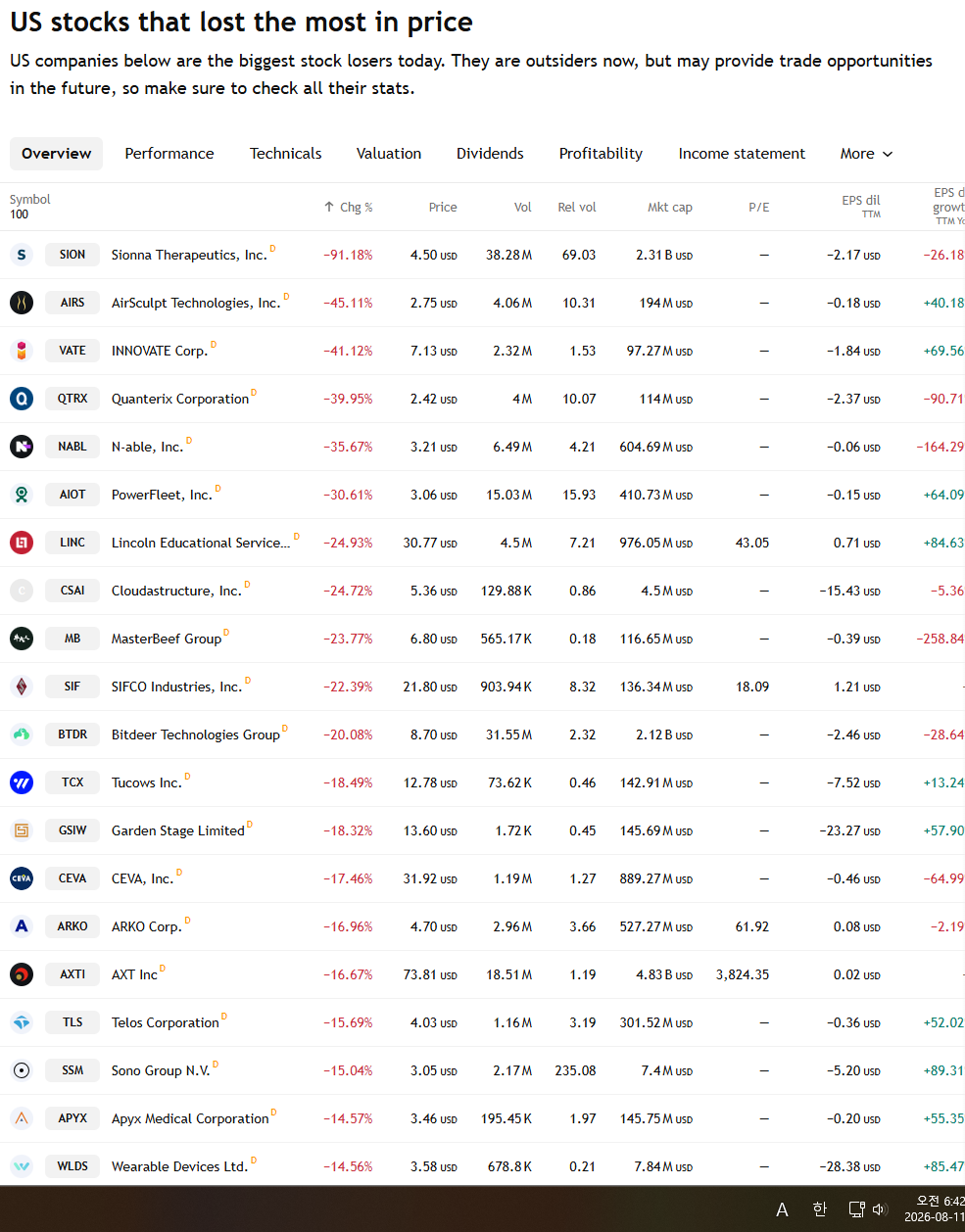Open the AIRS company logo icon
965x1232 pixels.
pyautogui.click(x=22, y=303)
